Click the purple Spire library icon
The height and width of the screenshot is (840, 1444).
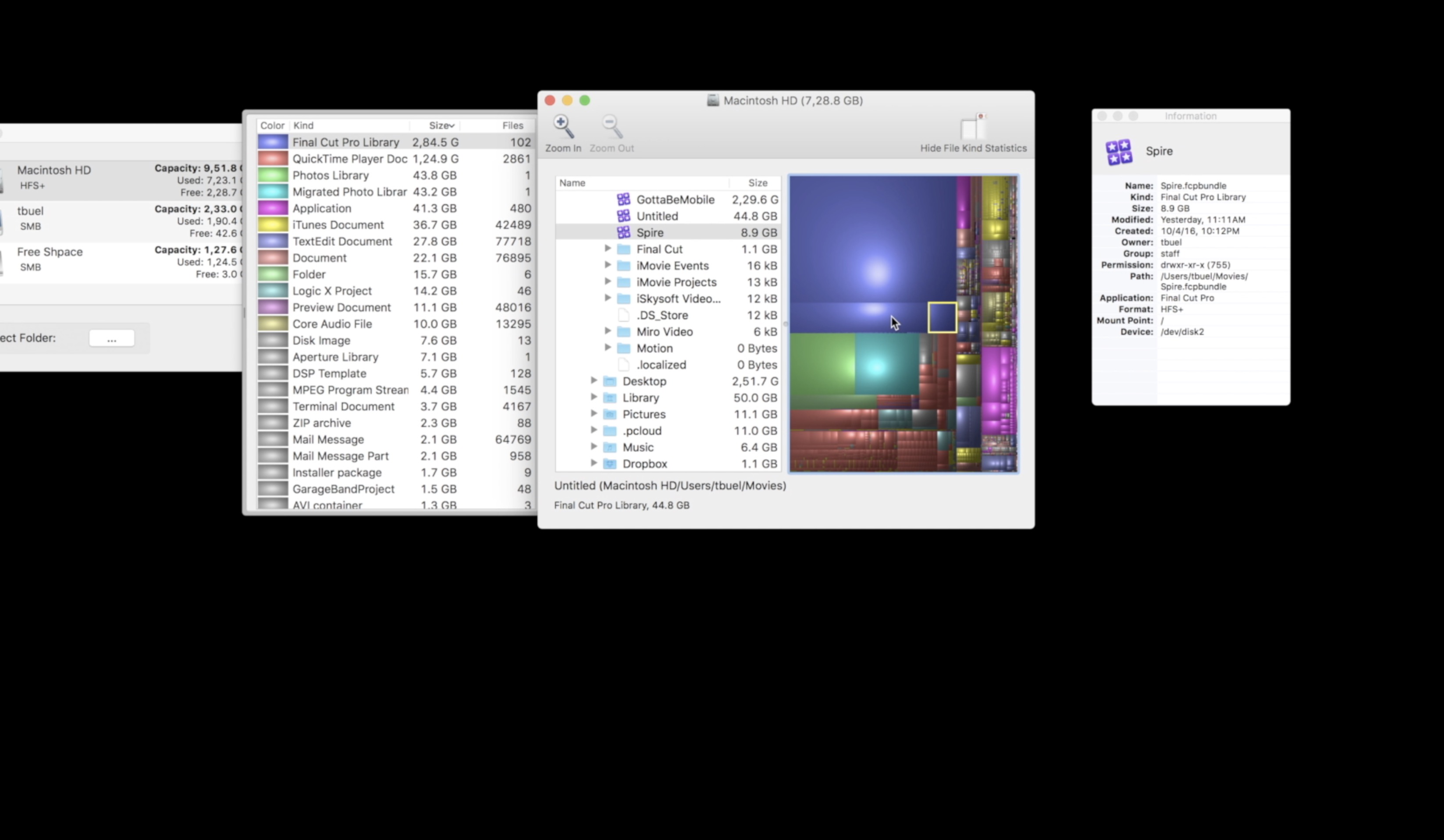click(623, 232)
